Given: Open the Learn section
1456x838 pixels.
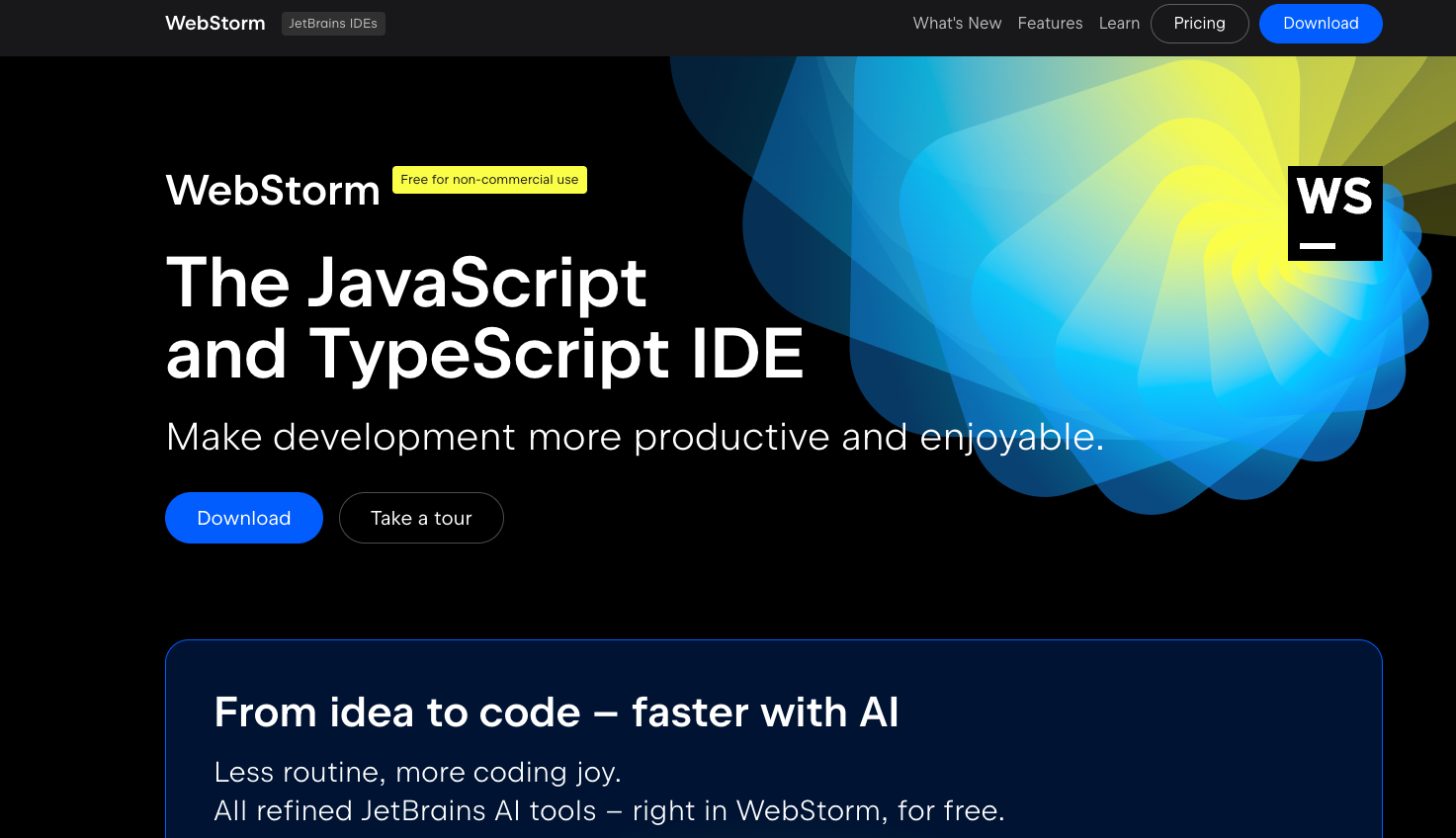Looking at the screenshot, I should 1119,24.
